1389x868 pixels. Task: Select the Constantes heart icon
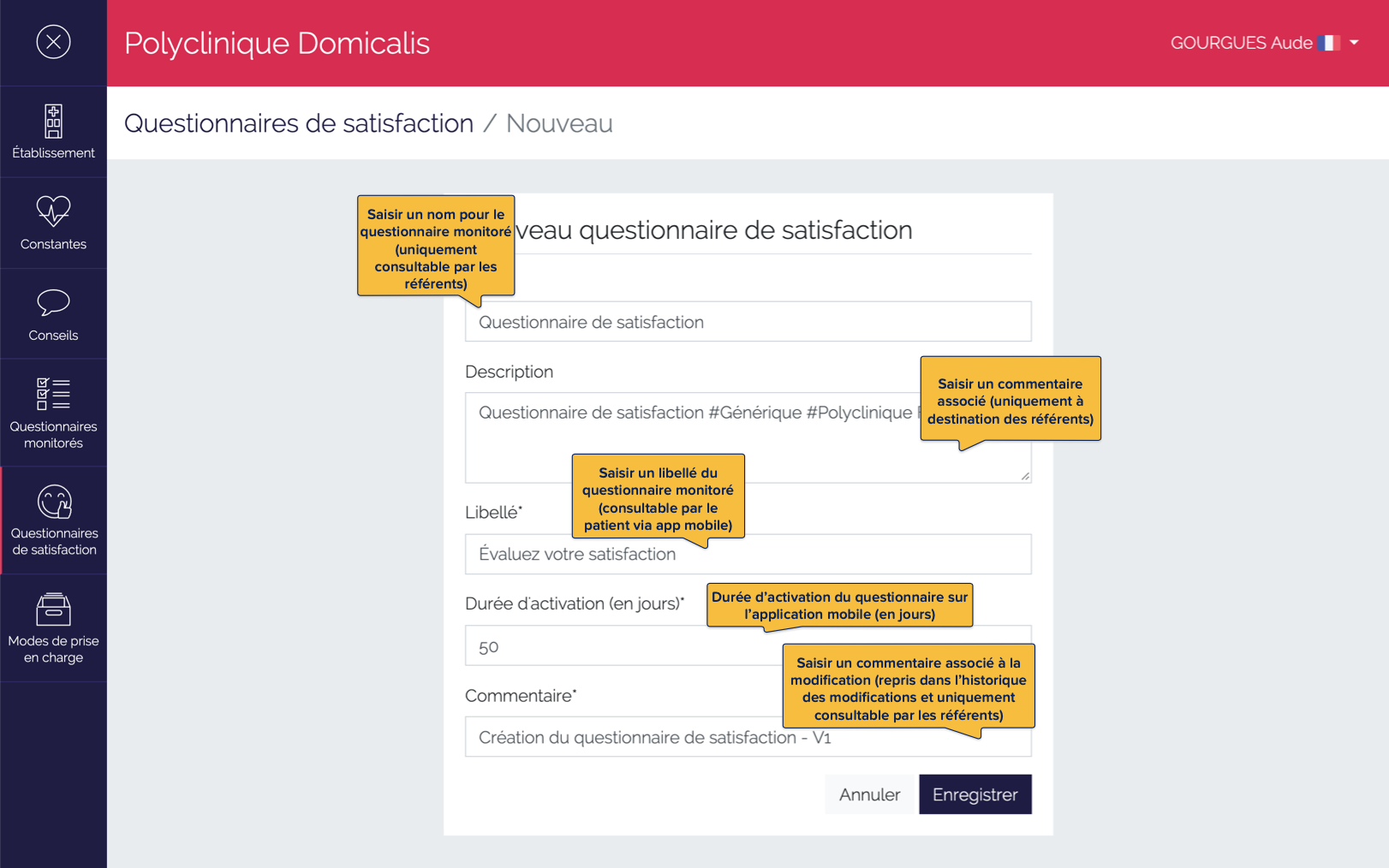tap(53, 212)
